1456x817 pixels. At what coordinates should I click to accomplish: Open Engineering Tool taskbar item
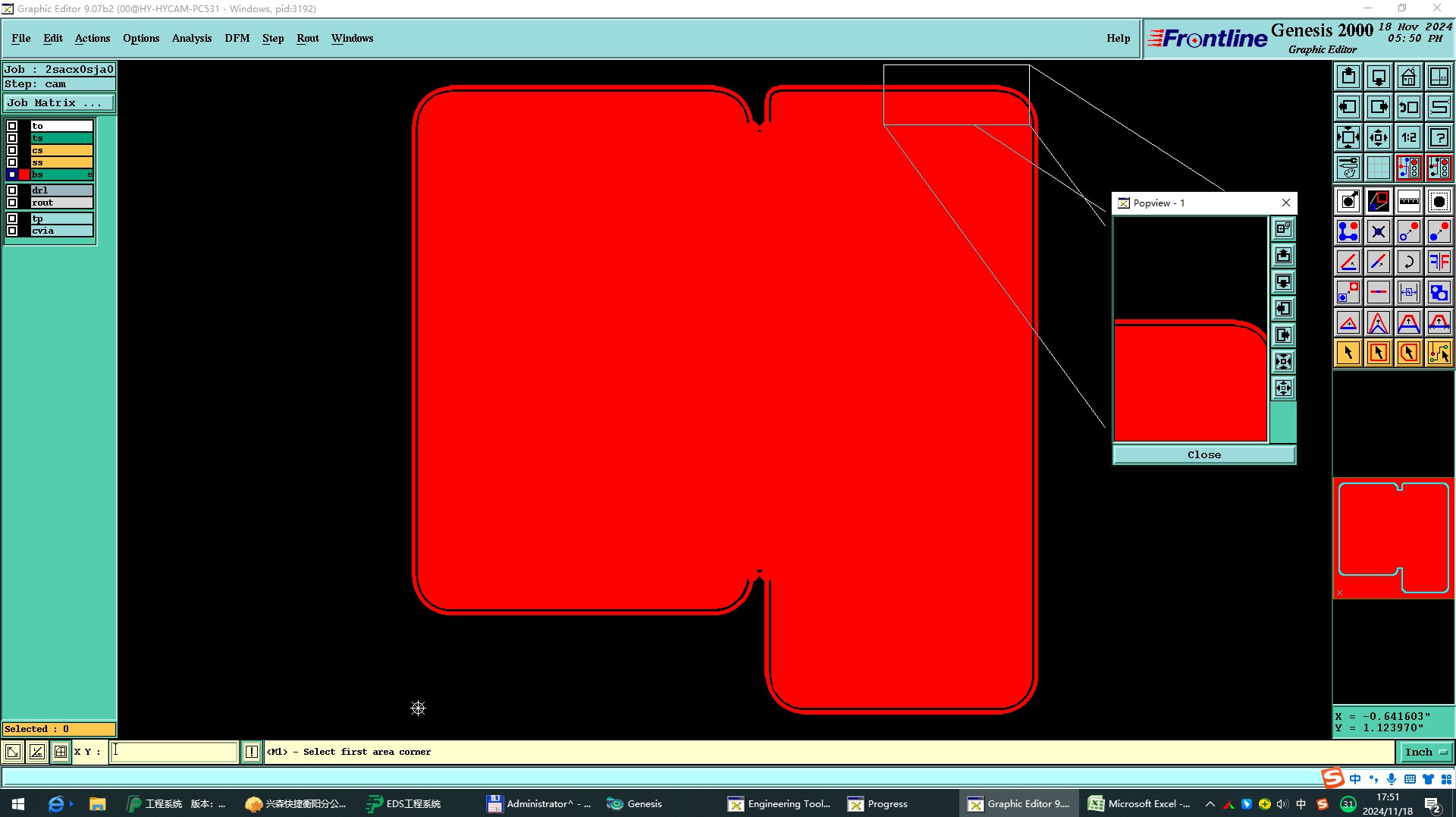pyautogui.click(x=780, y=804)
